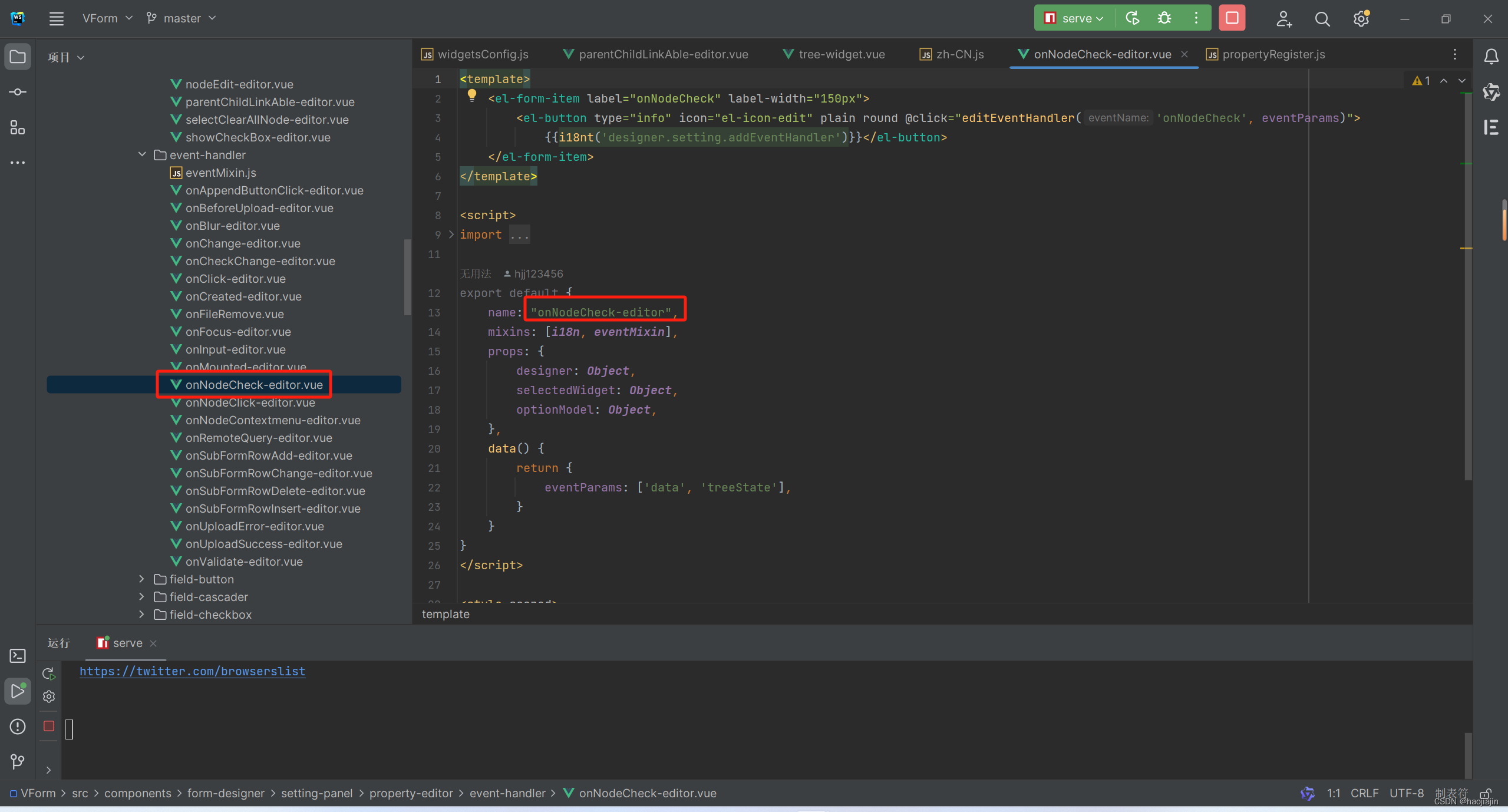Open the Commit tool window icon
The height and width of the screenshot is (812, 1508).
18,92
